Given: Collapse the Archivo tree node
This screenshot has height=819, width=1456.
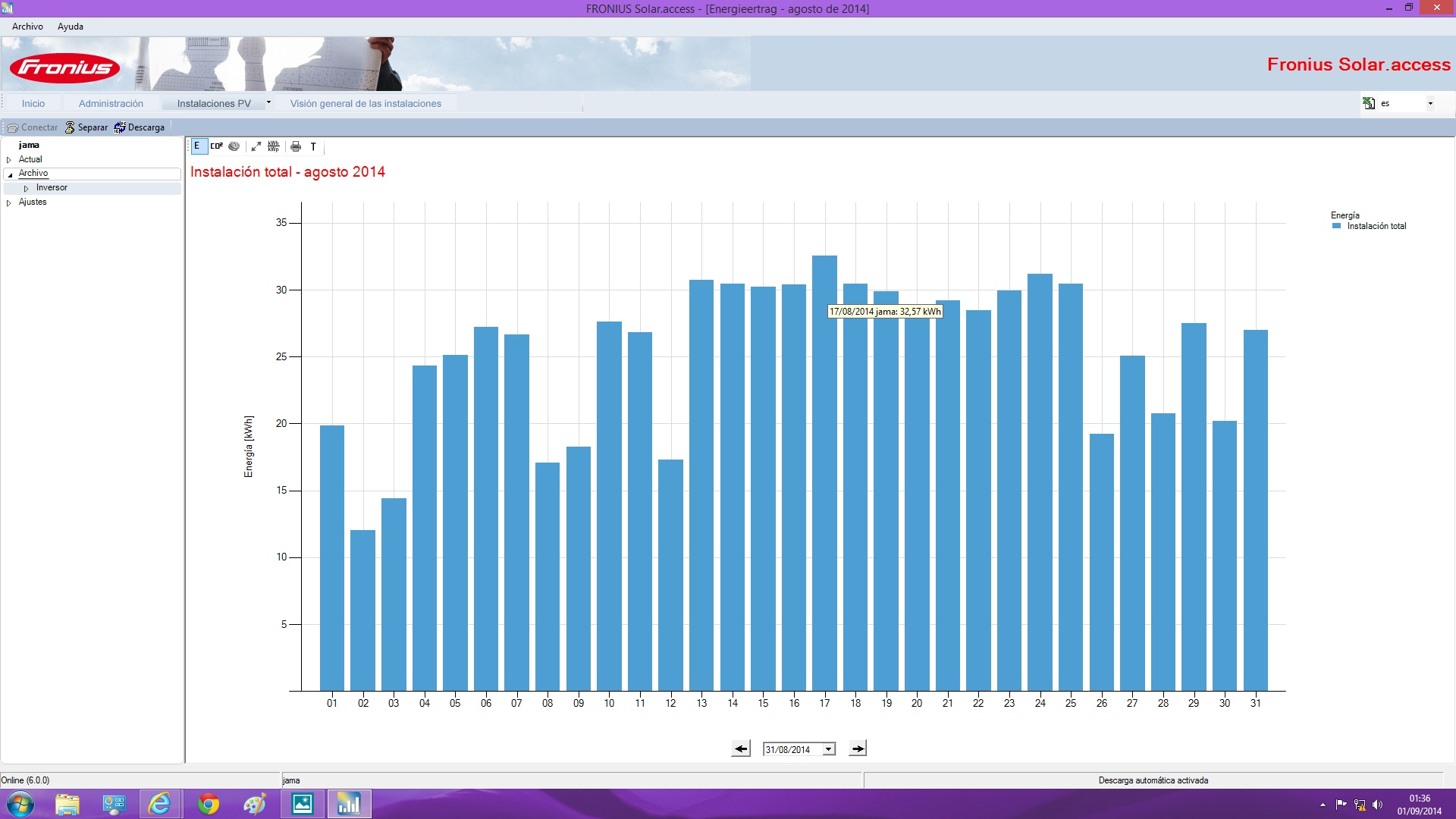Looking at the screenshot, I should 10,174.
